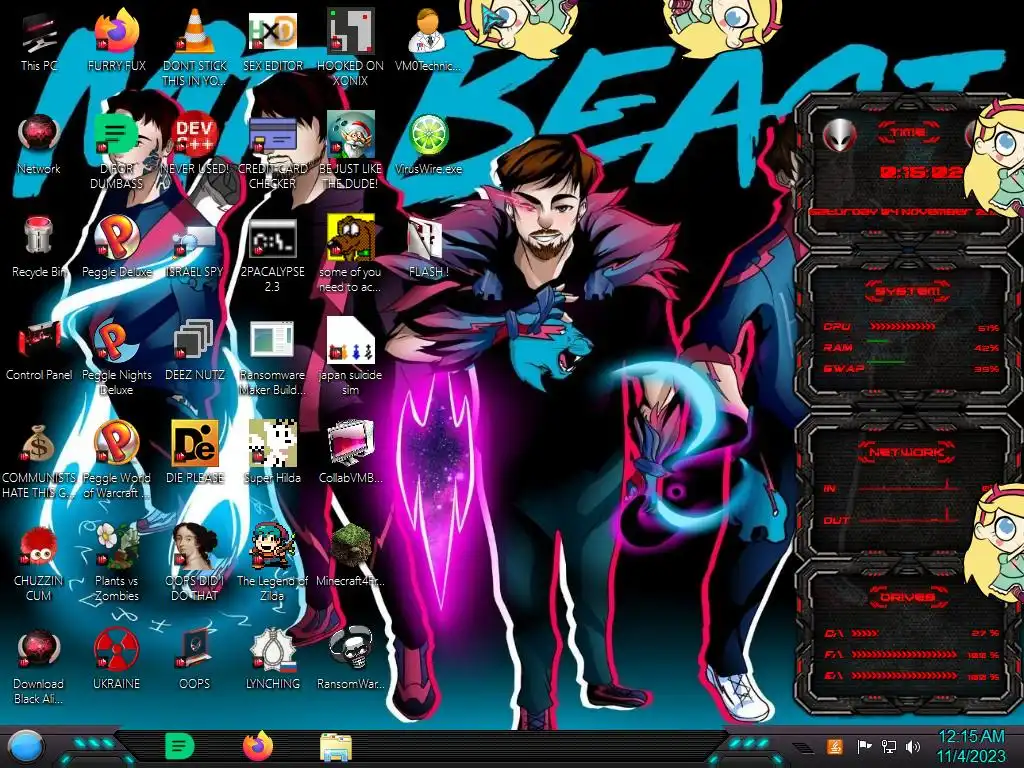Launch Peggle Nights Deluxe
The height and width of the screenshot is (768, 1024).
(x=116, y=341)
